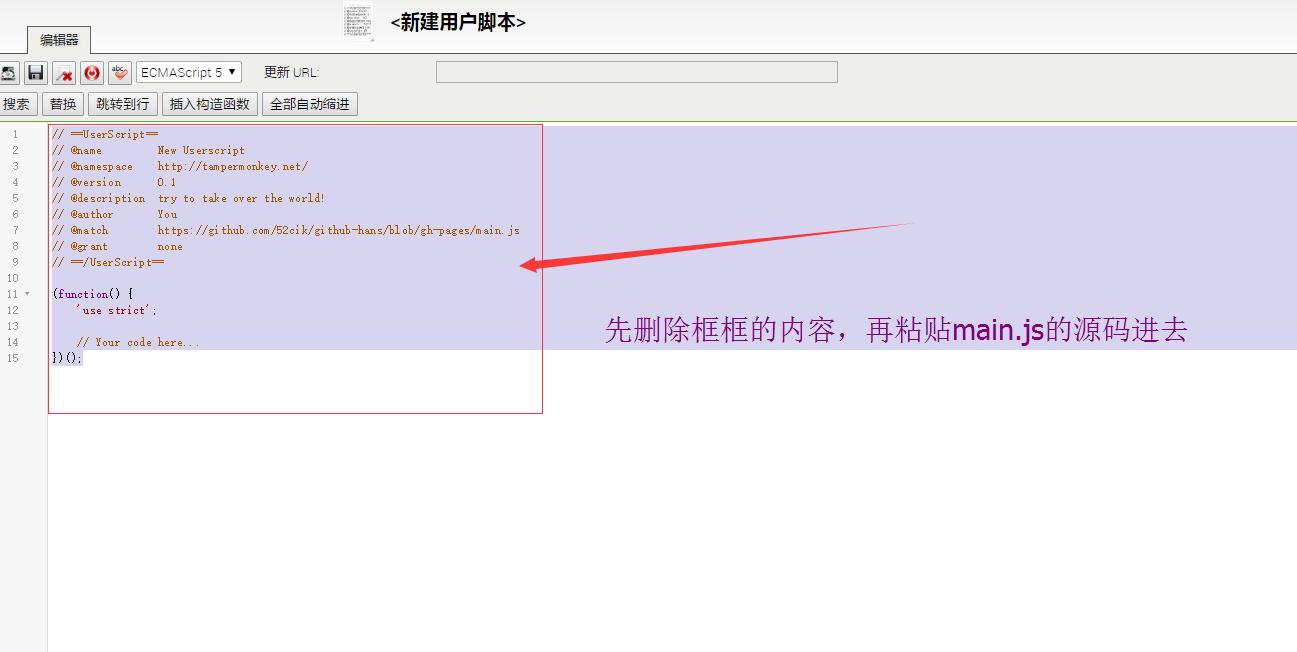Save the userscript with the floppy disk icon
Image resolution: width=1297 pixels, height=652 pixels.
coord(35,72)
